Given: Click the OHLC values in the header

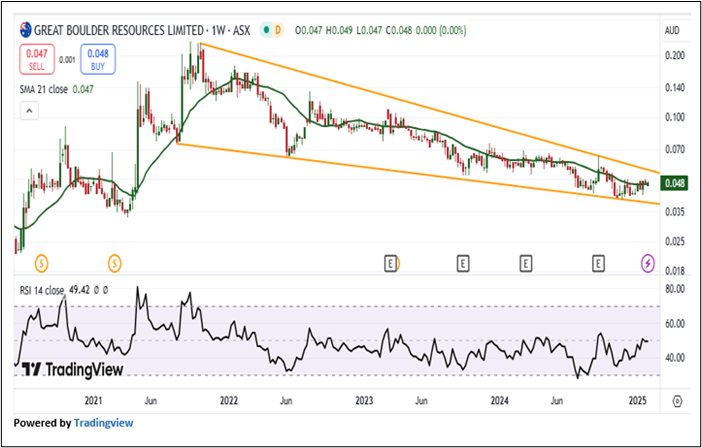Looking at the screenshot, I should (x=381, y=30).
